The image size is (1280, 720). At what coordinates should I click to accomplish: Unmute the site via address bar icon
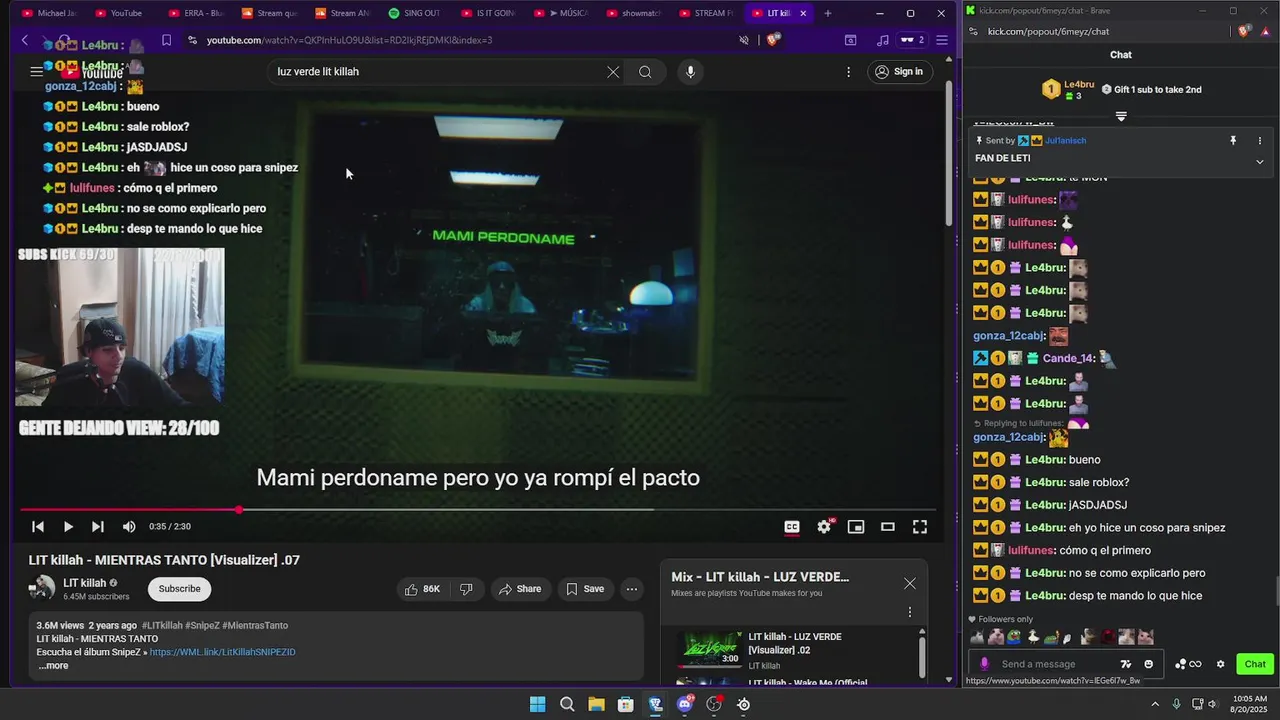[743, 40]
